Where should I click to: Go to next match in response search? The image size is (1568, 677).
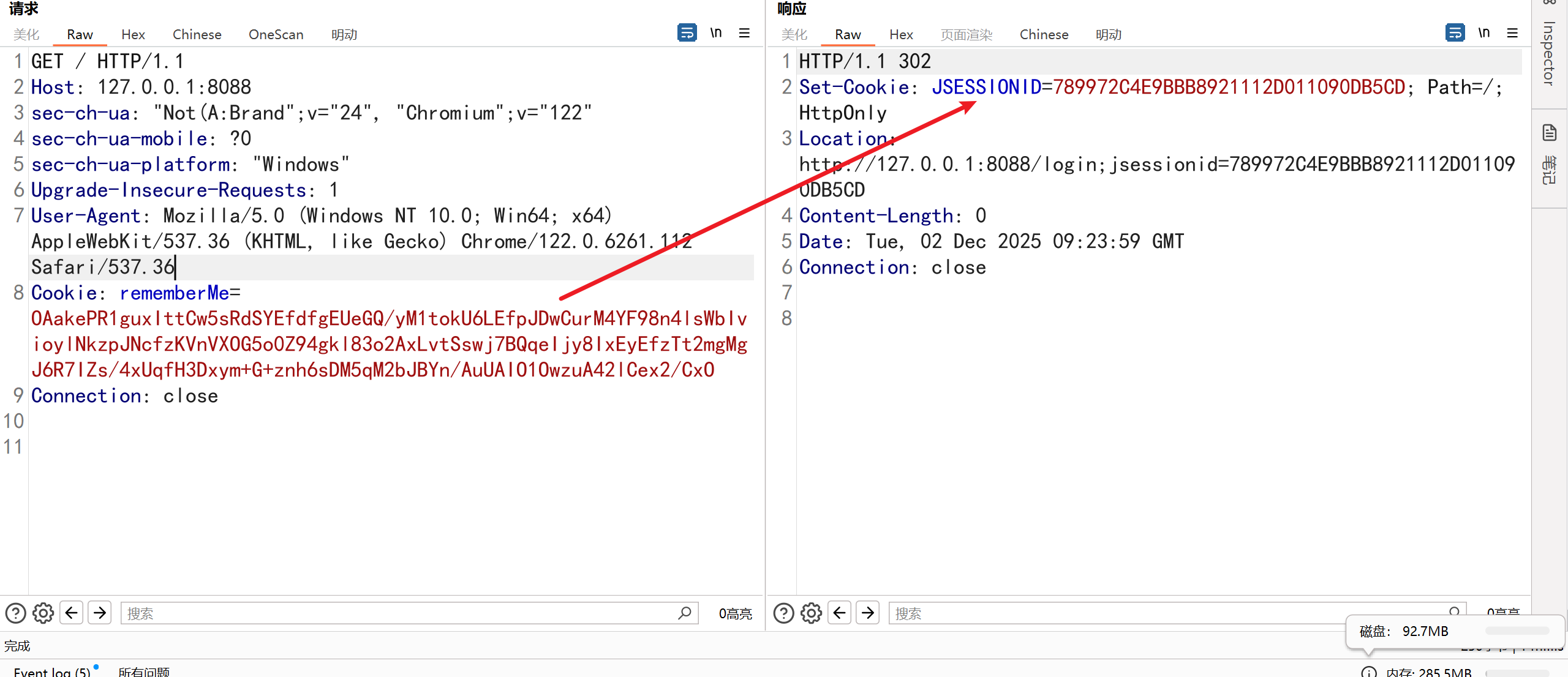pyautogui.click(x=868, y=613)
